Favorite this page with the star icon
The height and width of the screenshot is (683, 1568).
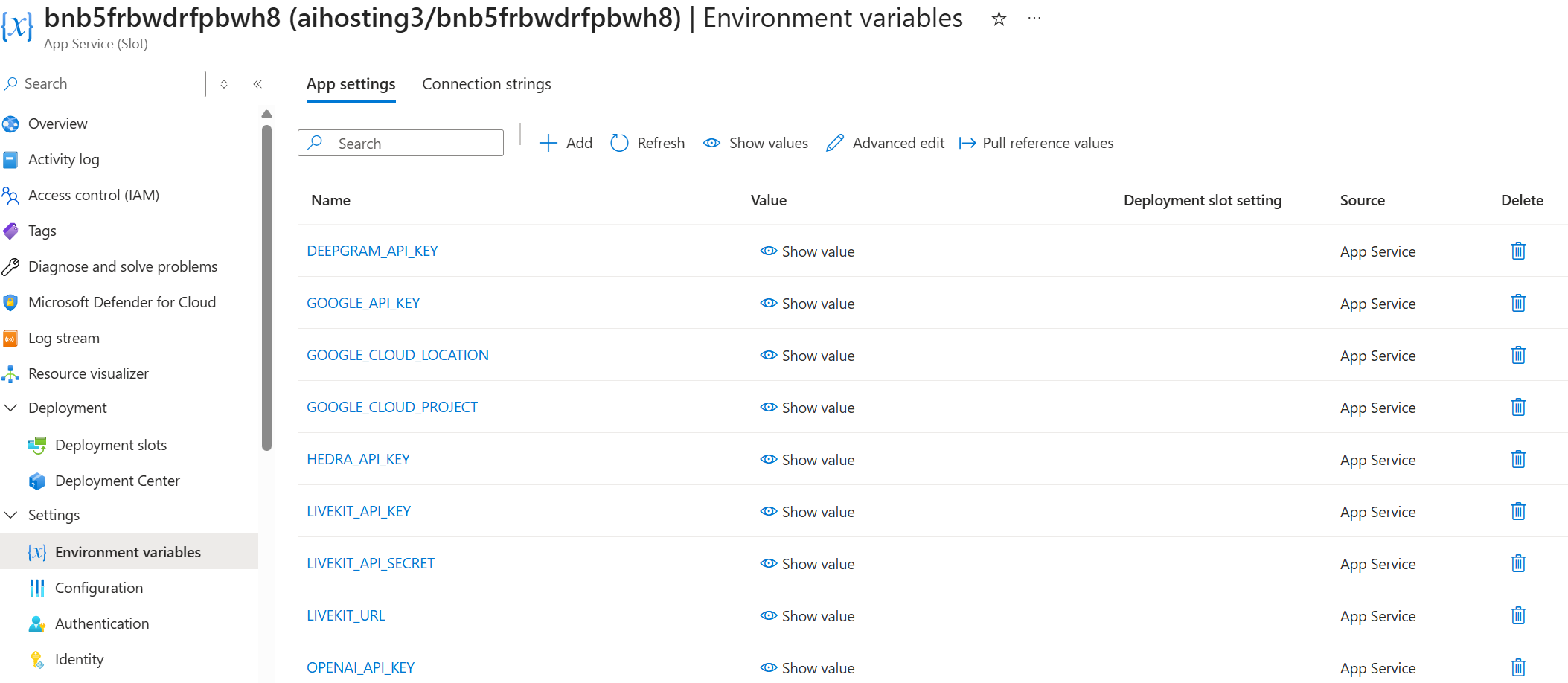(x=999, y=19)
